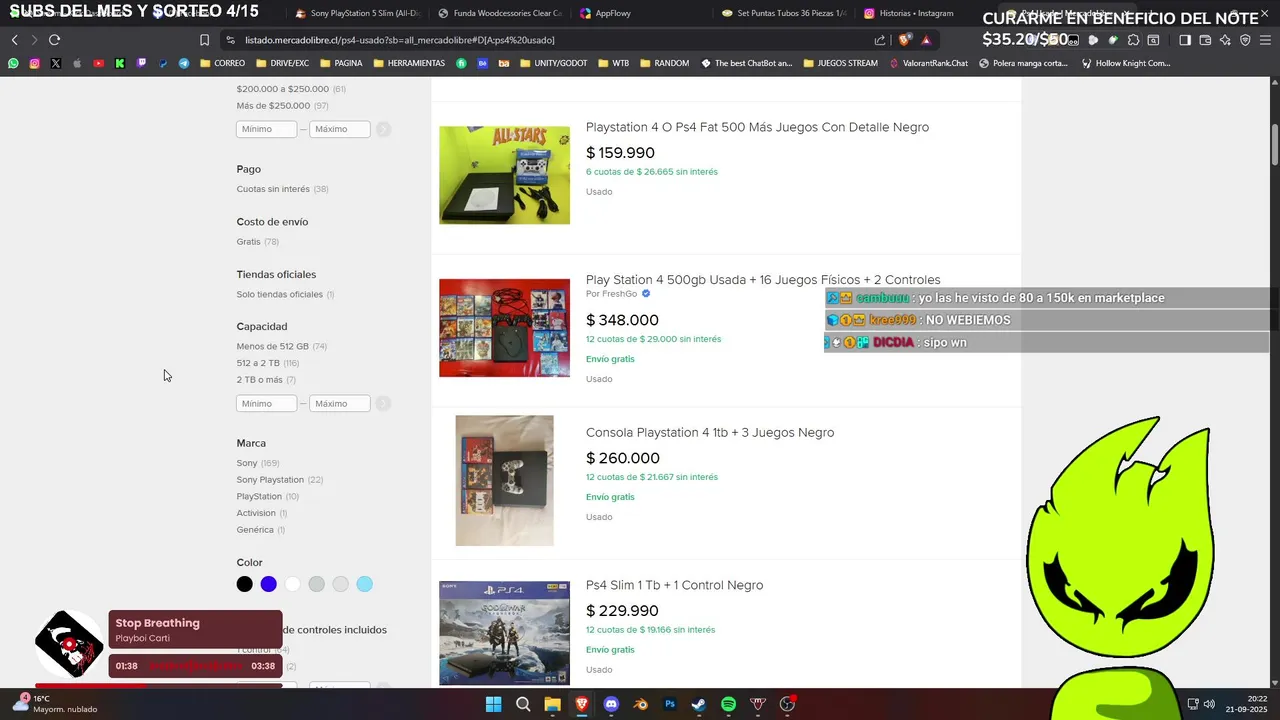Filter capacity Menos de 512 GB
1280x720 pixels.
[x=282, y=346]
